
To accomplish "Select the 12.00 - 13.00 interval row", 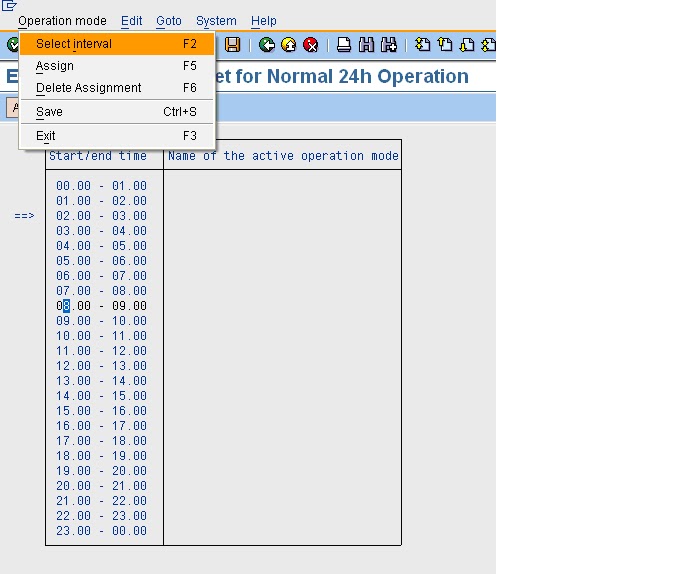I will click(x=102, y=366).
